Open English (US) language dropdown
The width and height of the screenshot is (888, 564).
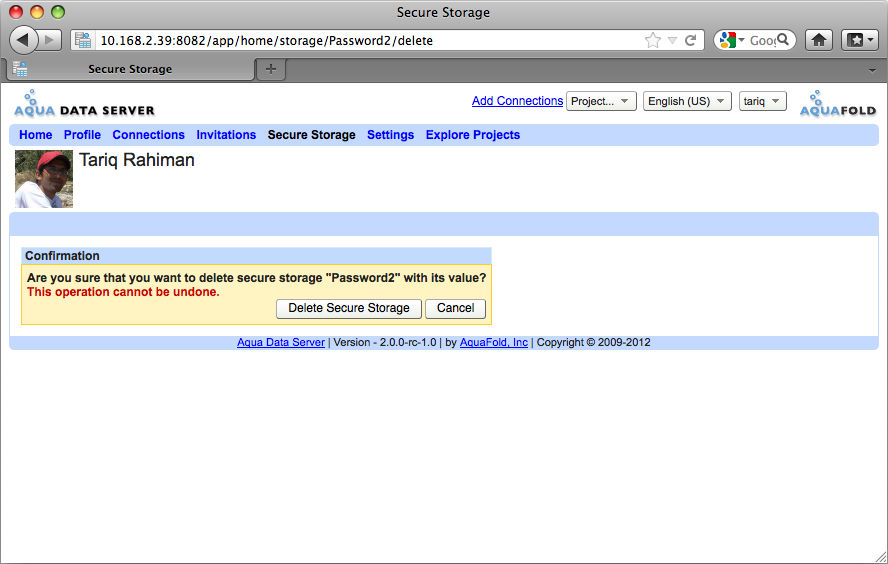tap(687, 101)
